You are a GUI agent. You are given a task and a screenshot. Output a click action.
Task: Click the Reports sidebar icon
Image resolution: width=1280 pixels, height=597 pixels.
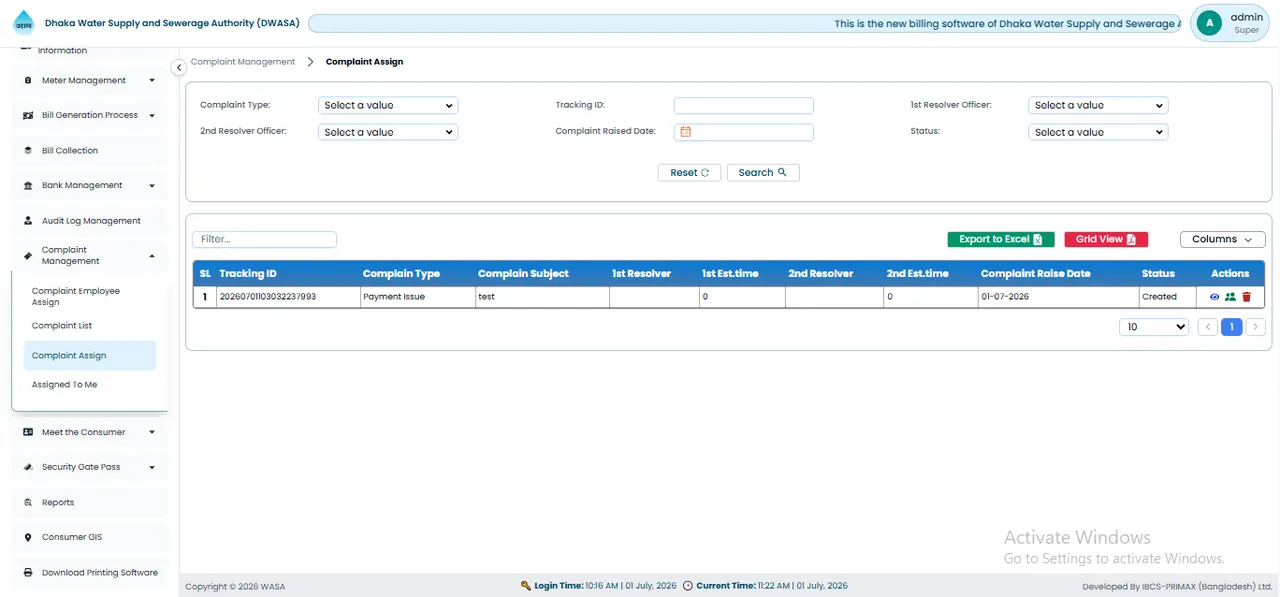coord(28,502)
